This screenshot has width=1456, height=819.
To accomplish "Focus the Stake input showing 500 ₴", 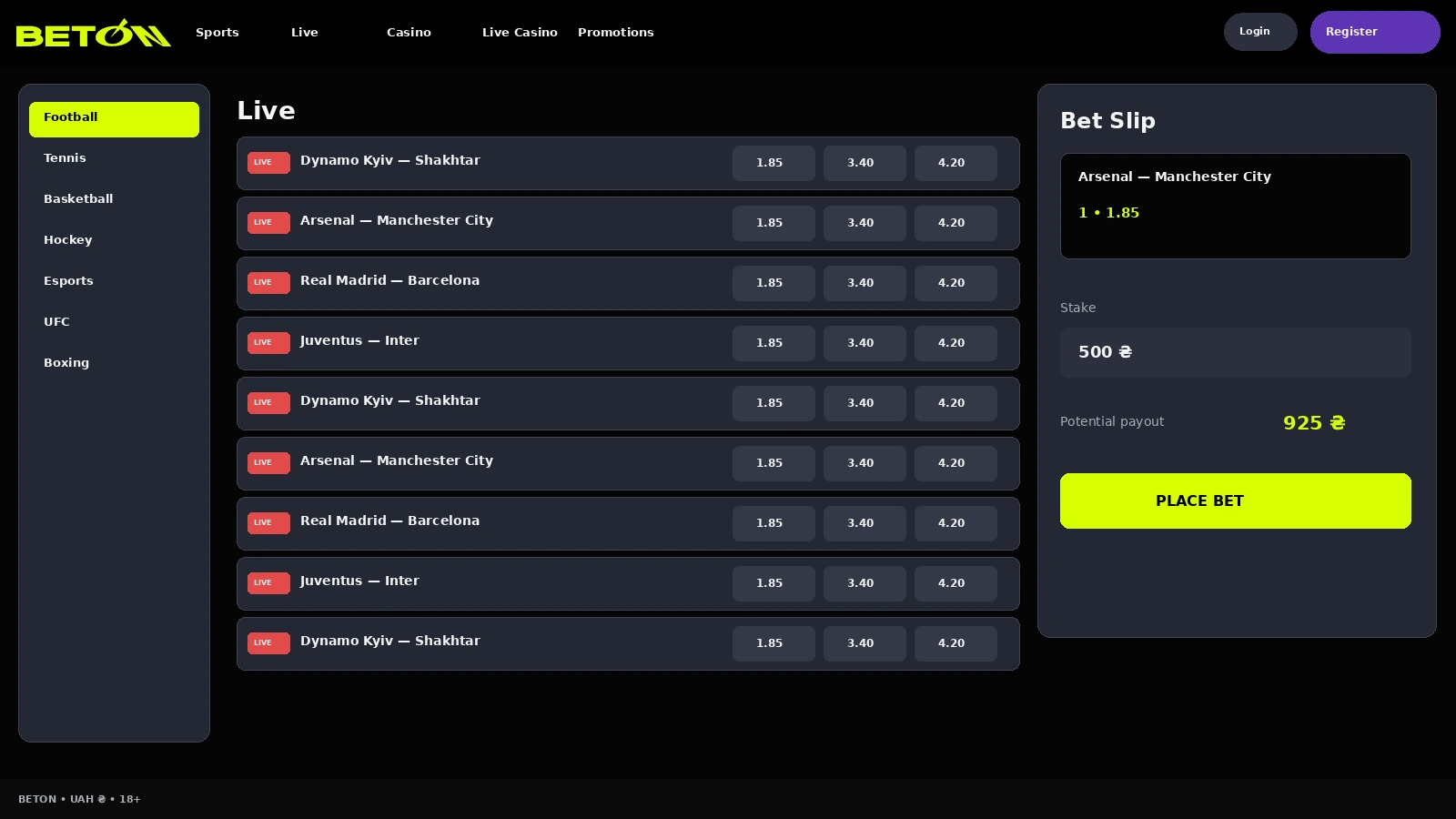I will pyautogui.click(x=1236, y=352).
